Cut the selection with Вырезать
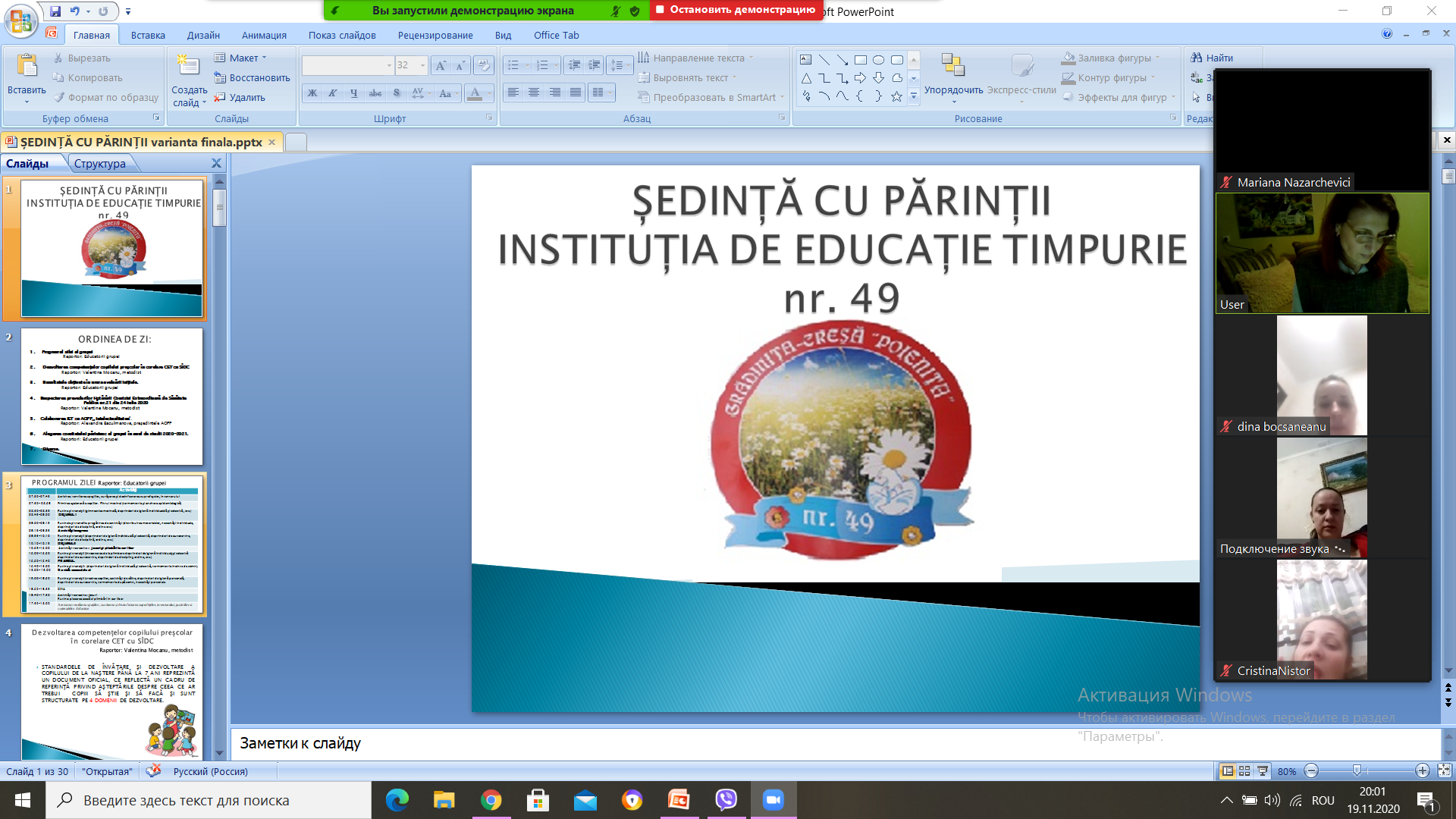Image resolution: width=1456 pixels, height=819 pixels. click(x=82, y=58)
